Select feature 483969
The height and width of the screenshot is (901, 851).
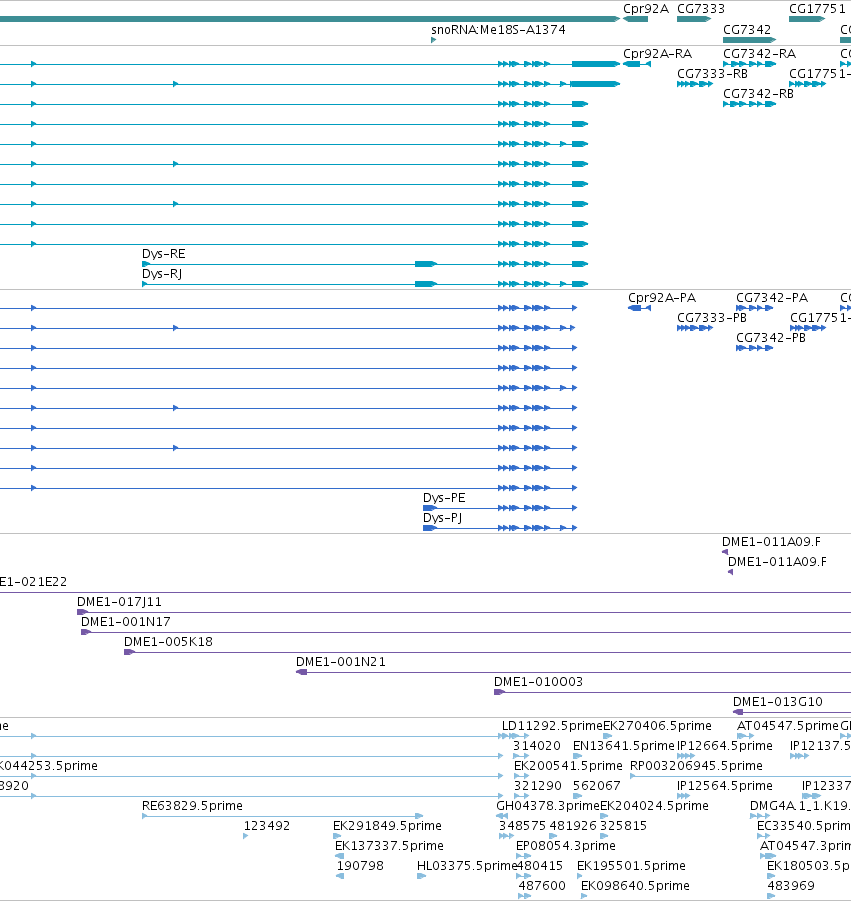pos(791,885)
